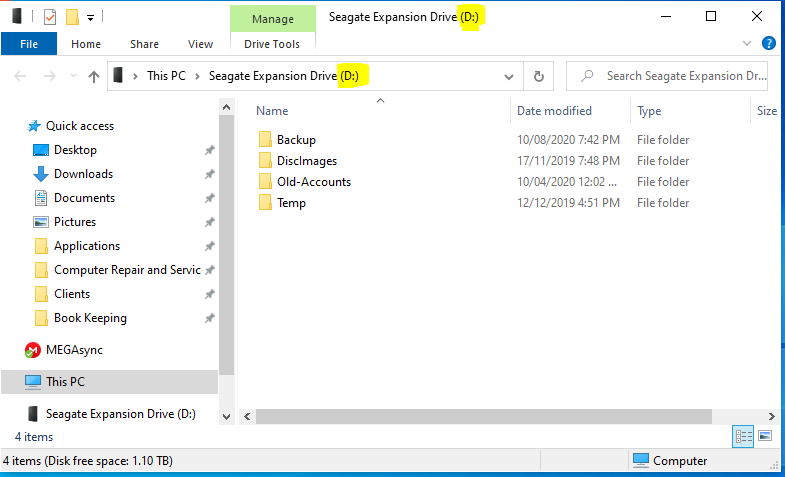Click the pin icon beside Desktop
Viewport: 785px width, 477px height.
pyautogui.click(x=210, y=150)
